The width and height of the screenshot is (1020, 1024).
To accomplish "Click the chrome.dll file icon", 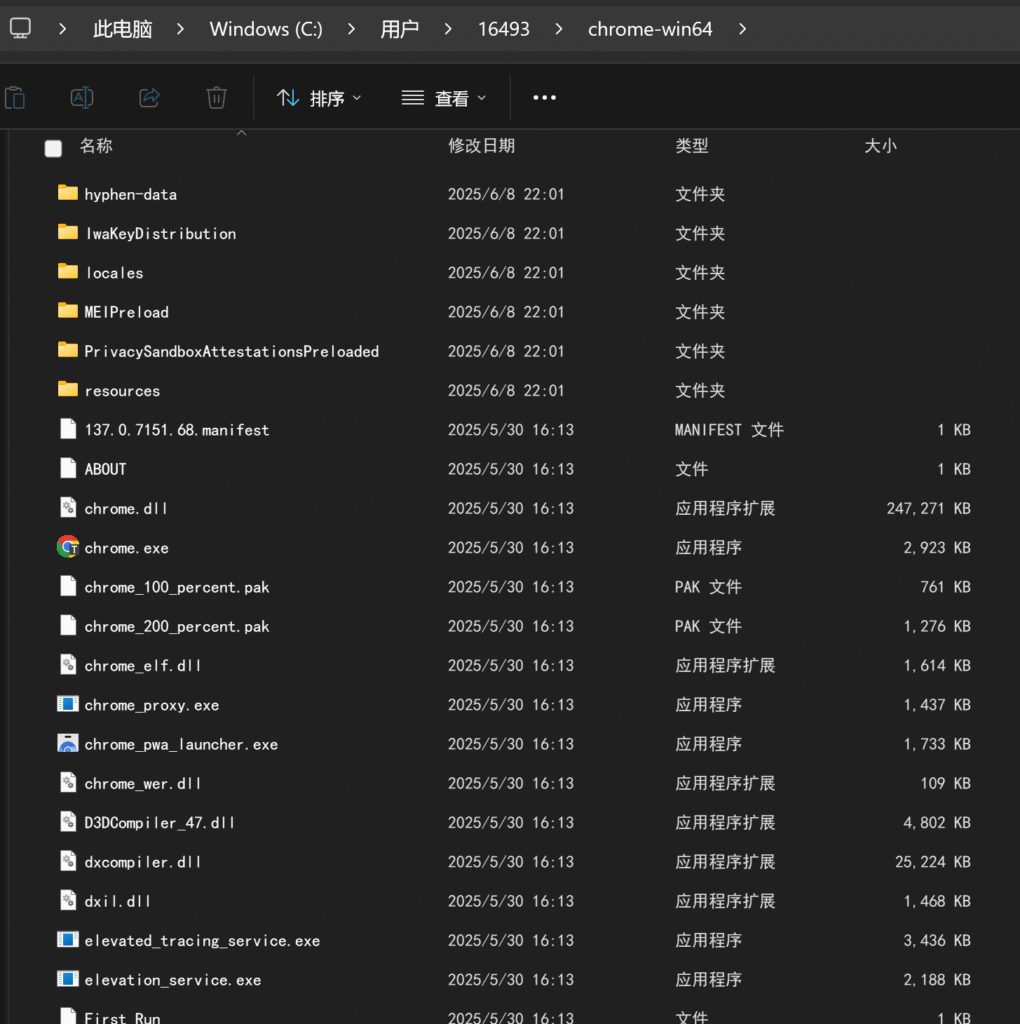I will click(68, 507).
